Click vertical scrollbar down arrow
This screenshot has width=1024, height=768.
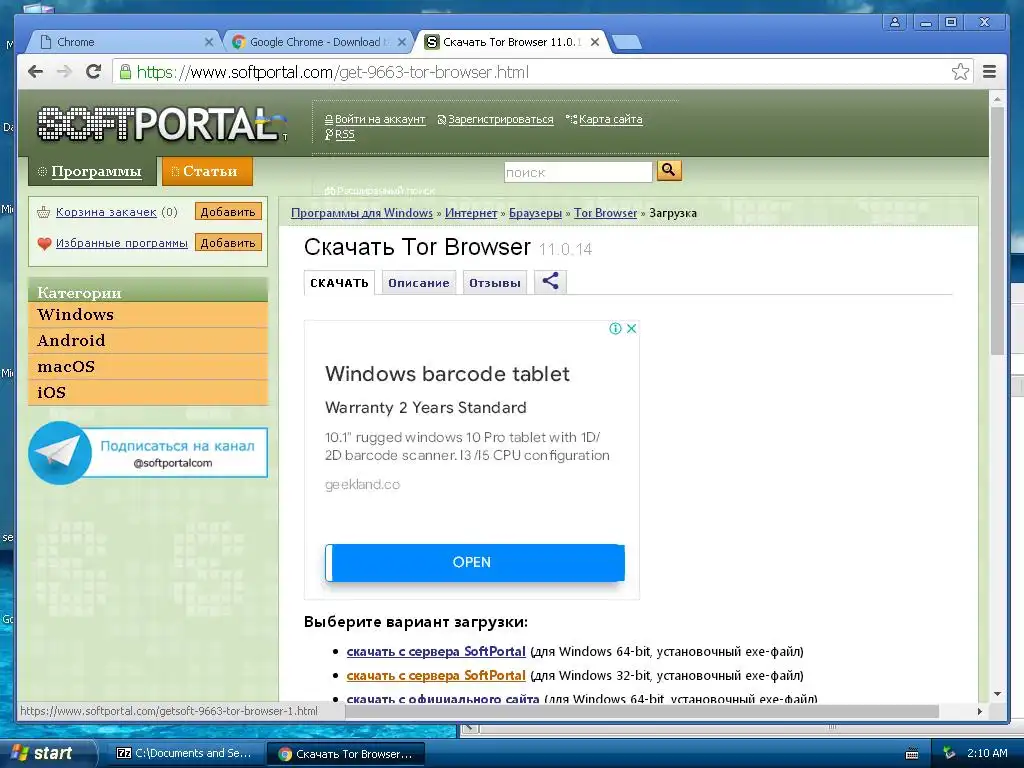tap(997, 694)
